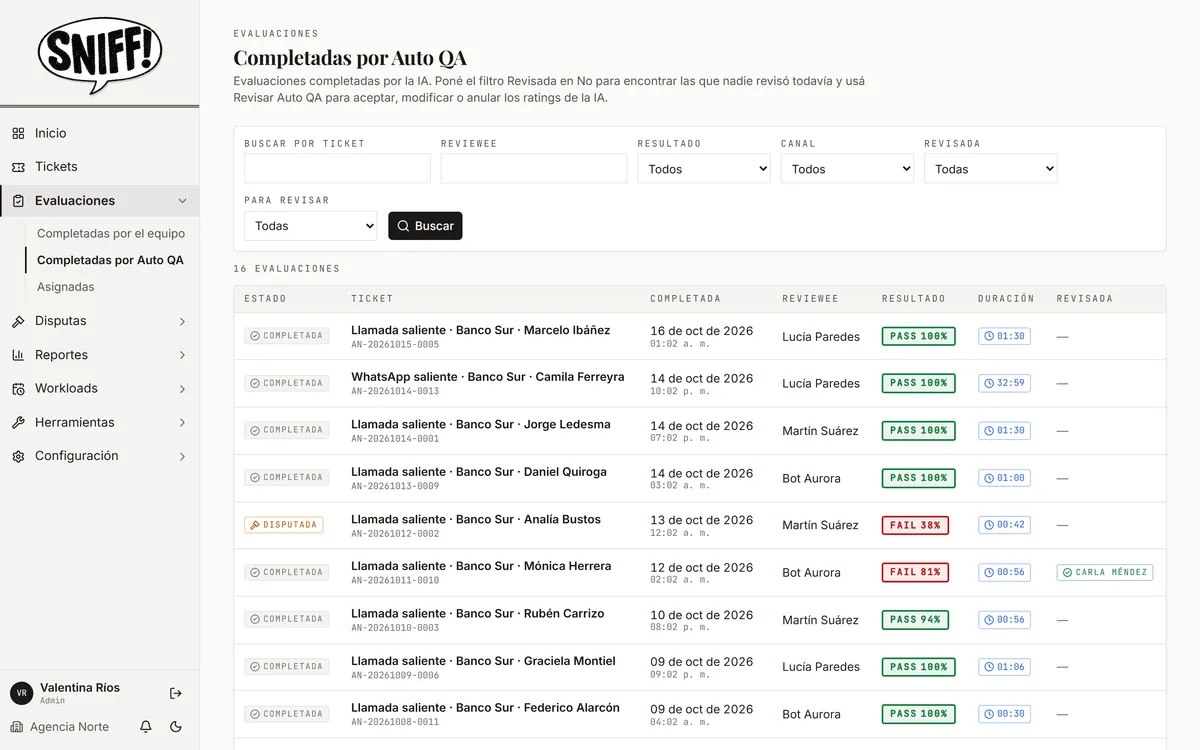Click the VR user avatar
Image resolution: width=1200 pixels, height=750 pixels.
pyautogui.click(x=21, y=693)
